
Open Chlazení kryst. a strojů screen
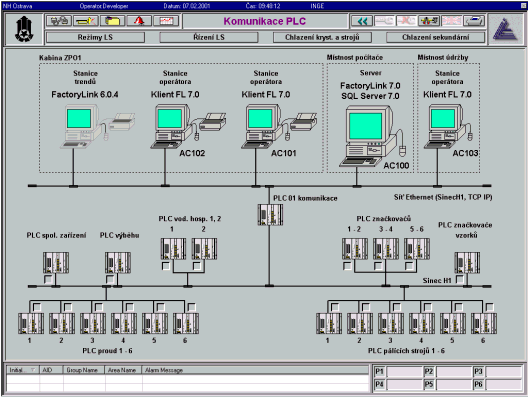[x=322, y=37]
